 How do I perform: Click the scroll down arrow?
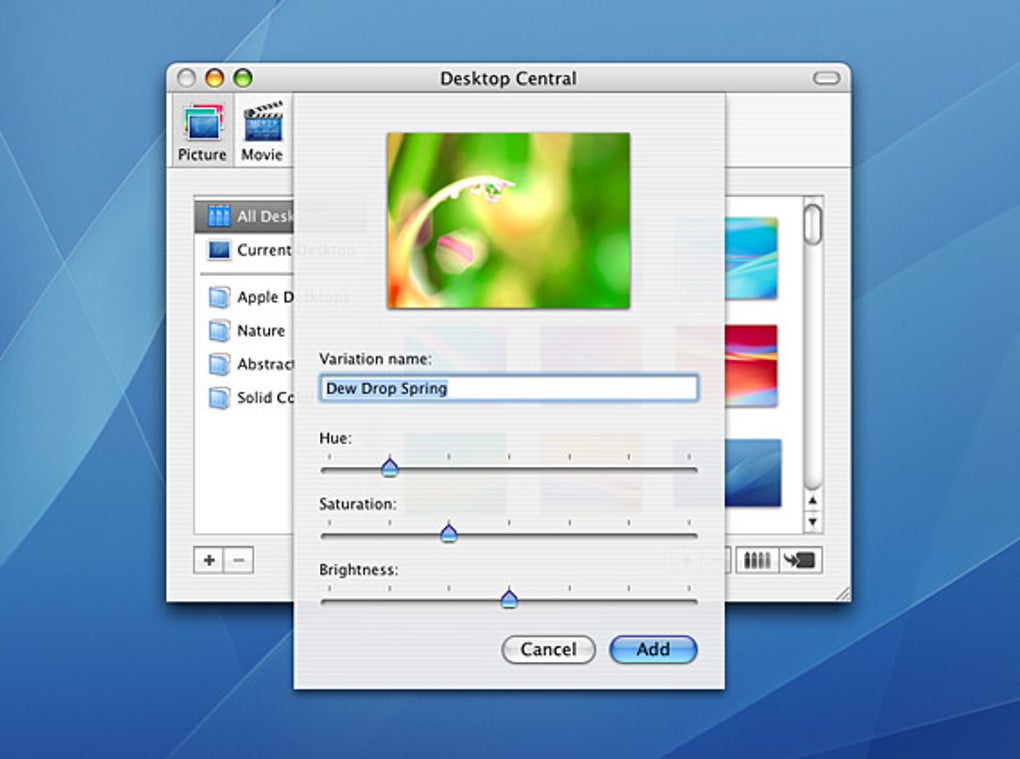tap(812, 522)
